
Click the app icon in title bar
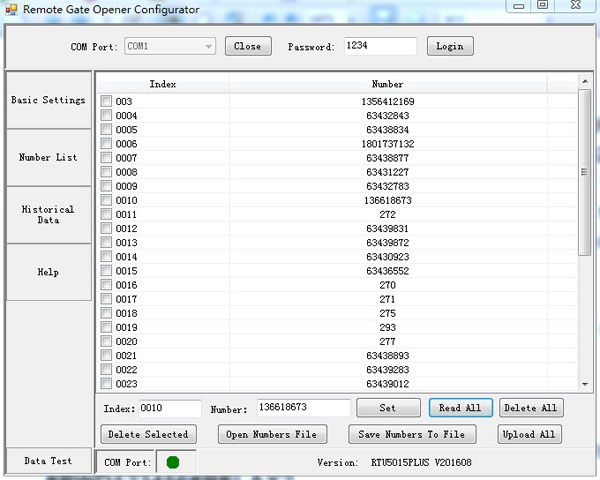(x=11, y=9)
